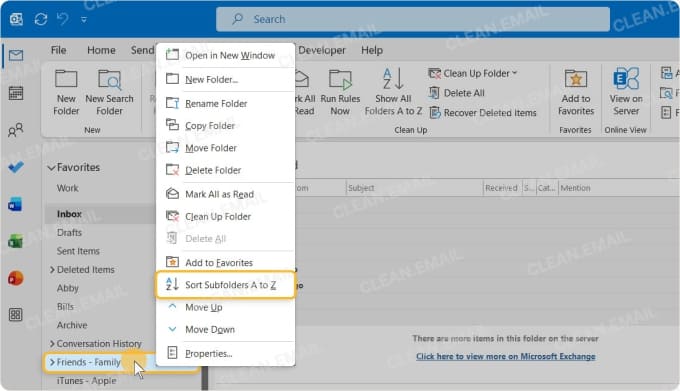Choose Clean Up Folder in context menu
This screenshot has height=391, width=680.
tap(226, 216)
